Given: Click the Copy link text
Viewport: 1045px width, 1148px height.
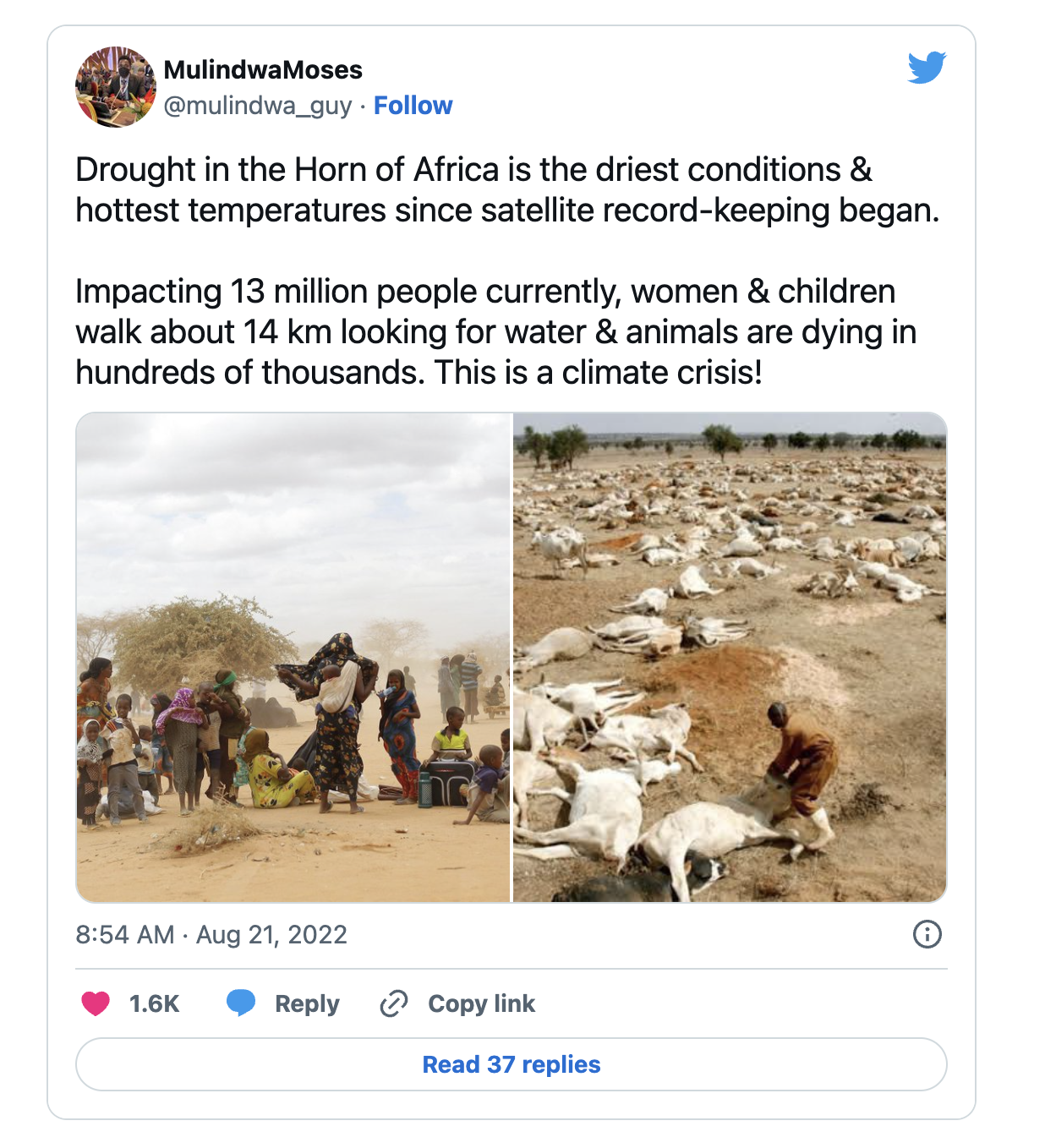Looking at the screenshot, I should 481,1003.
